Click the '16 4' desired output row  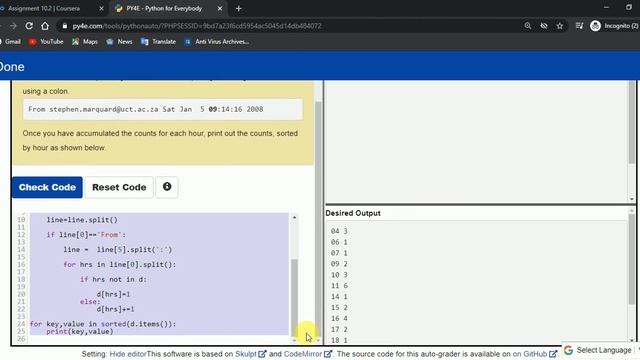pyautogui.click(x=339, y=318)
